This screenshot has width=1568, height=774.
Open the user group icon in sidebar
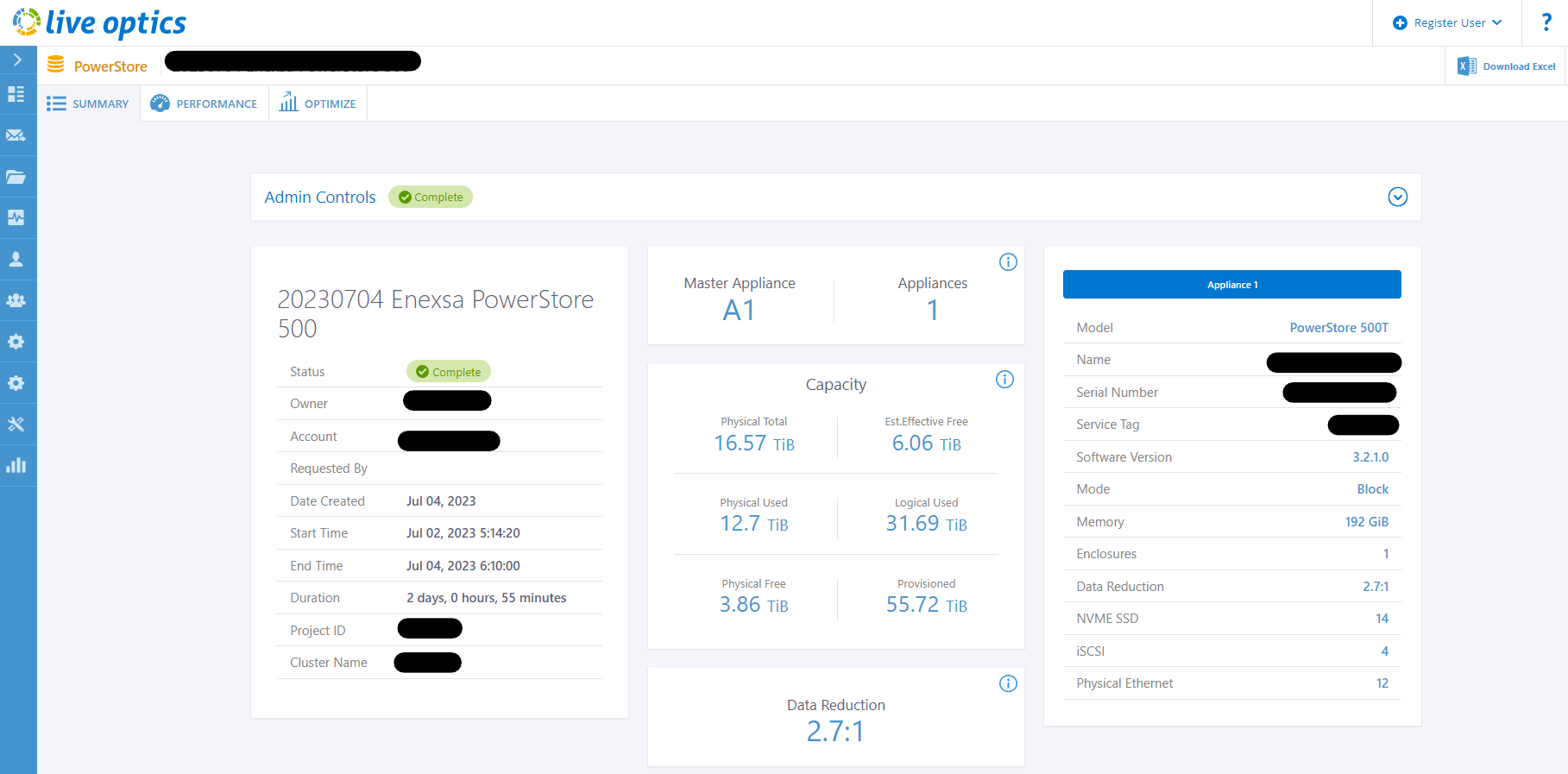[16, 300]
